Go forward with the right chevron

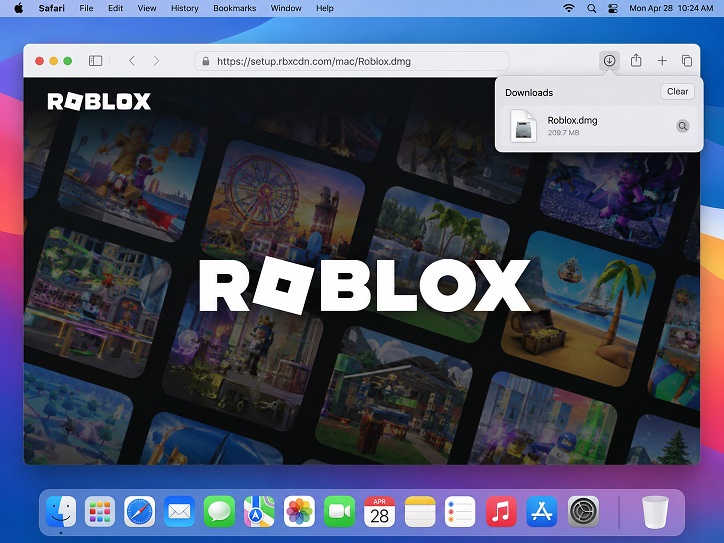(x=157, y=60)
